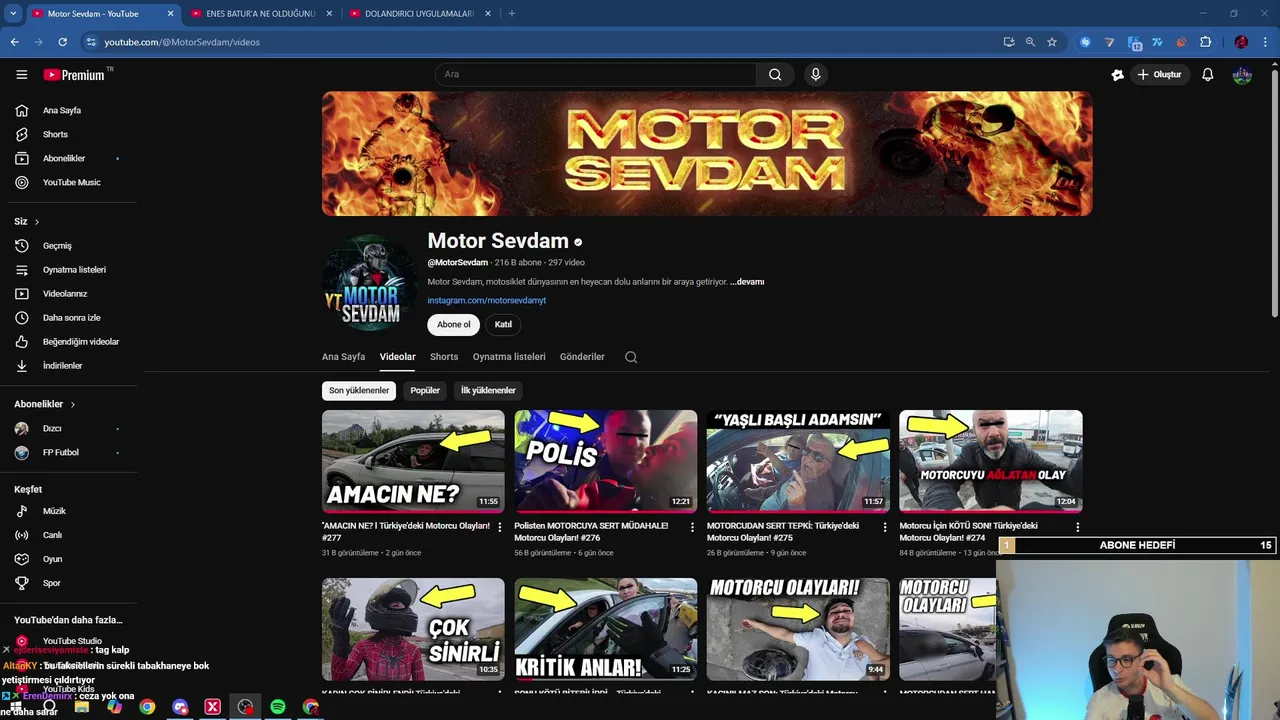Open the translate extension with badge 12
This screenshot has width=1280, height=720.
[x=1134, y=43]
